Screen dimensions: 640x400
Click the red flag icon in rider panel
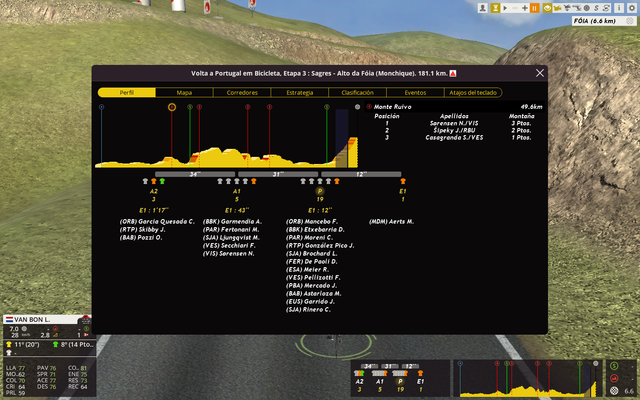click(86, 335)
